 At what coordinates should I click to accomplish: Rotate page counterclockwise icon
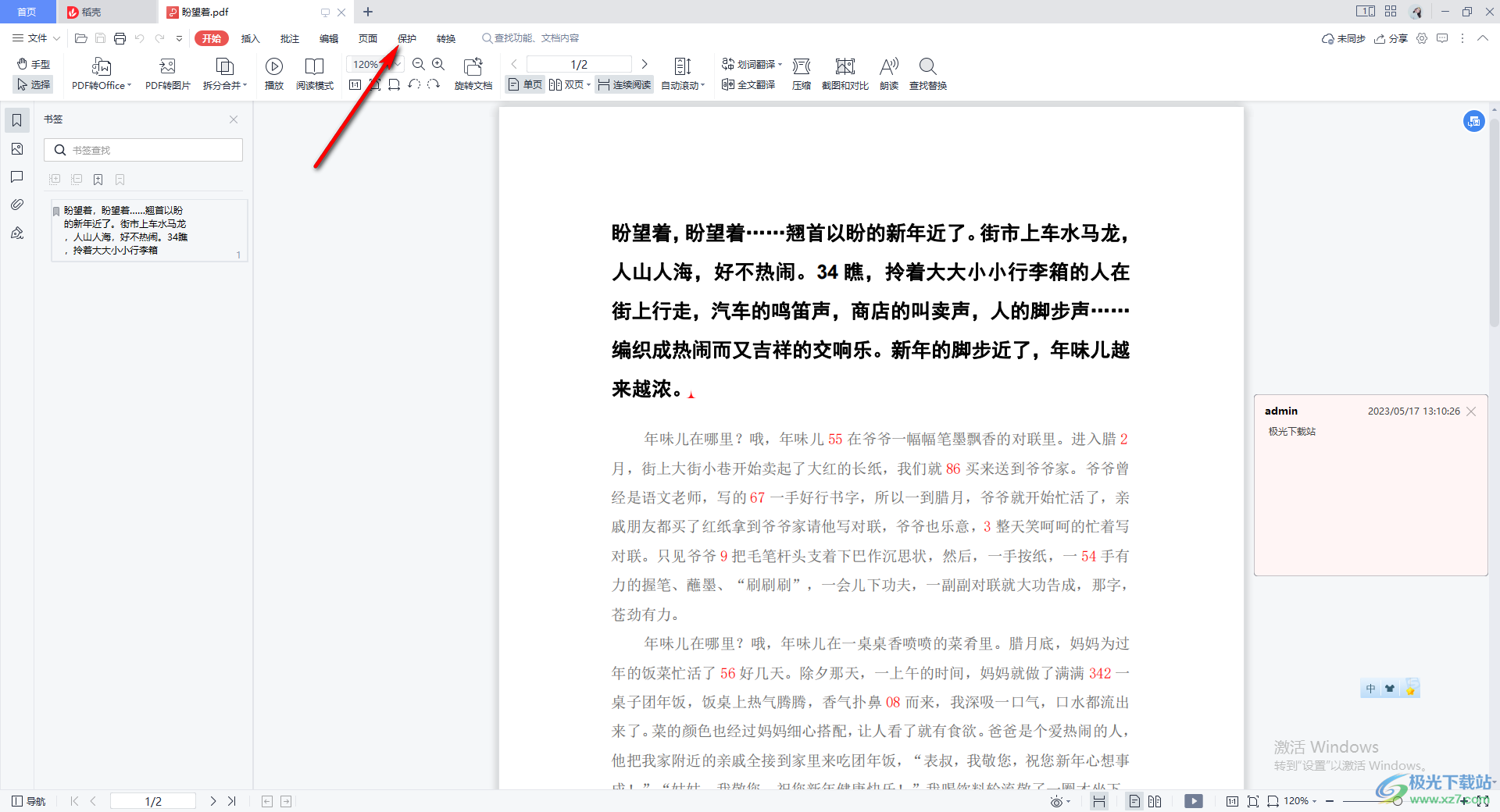pyautogui.click(x=414, y=84)
